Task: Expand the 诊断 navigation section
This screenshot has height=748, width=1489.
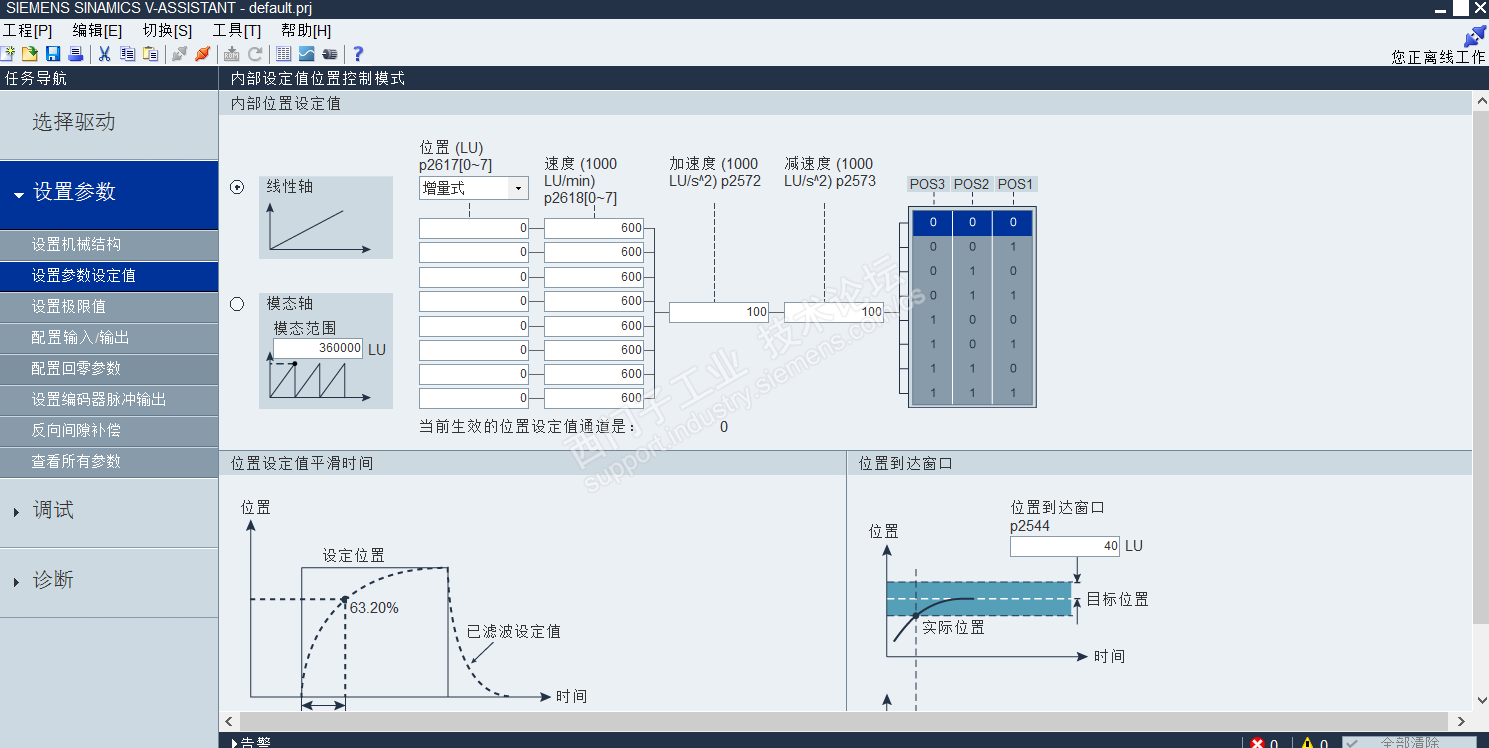Action: tap(109, 583)
